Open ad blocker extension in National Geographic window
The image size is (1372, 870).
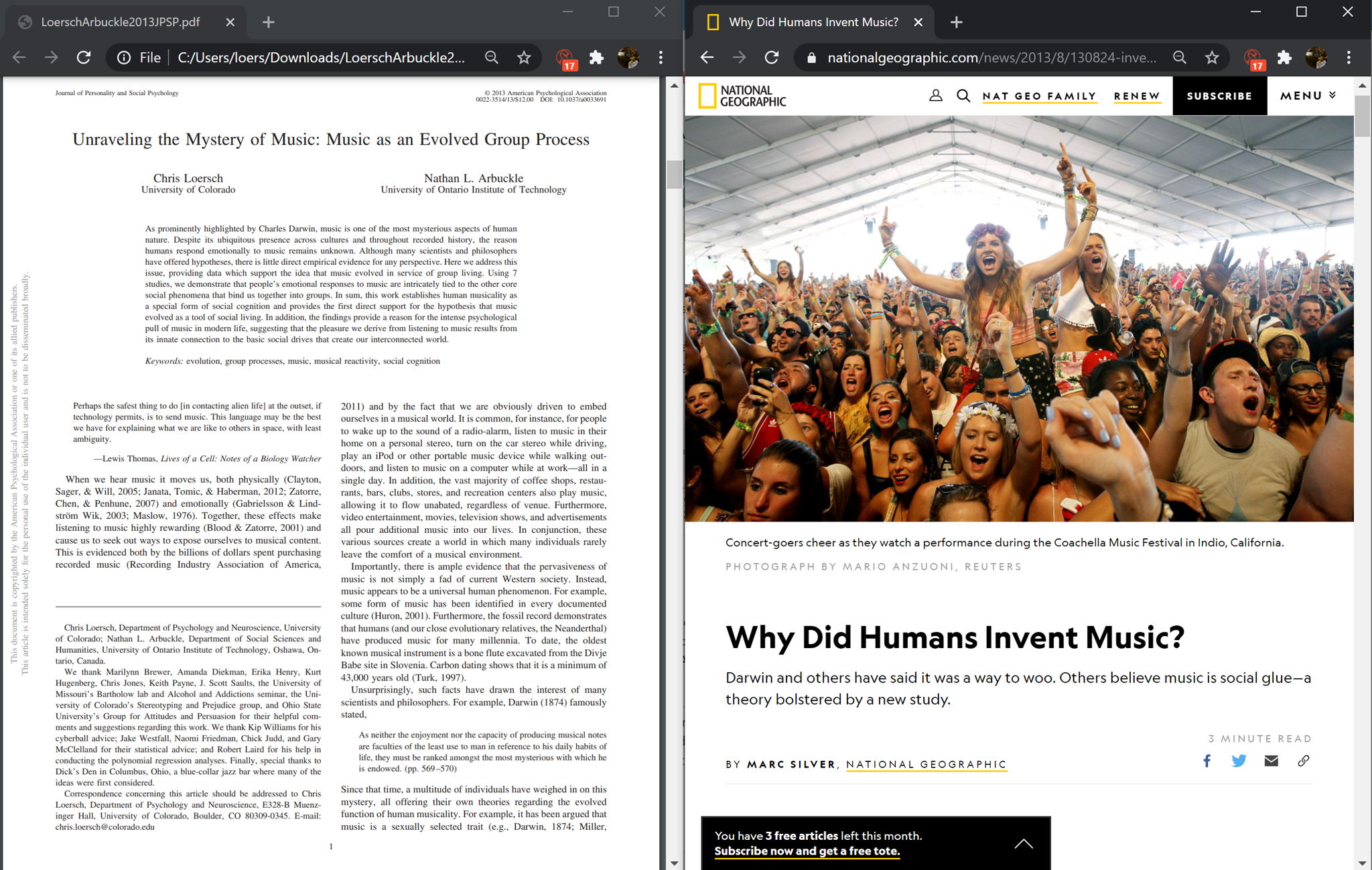[x=1254, y=58]
